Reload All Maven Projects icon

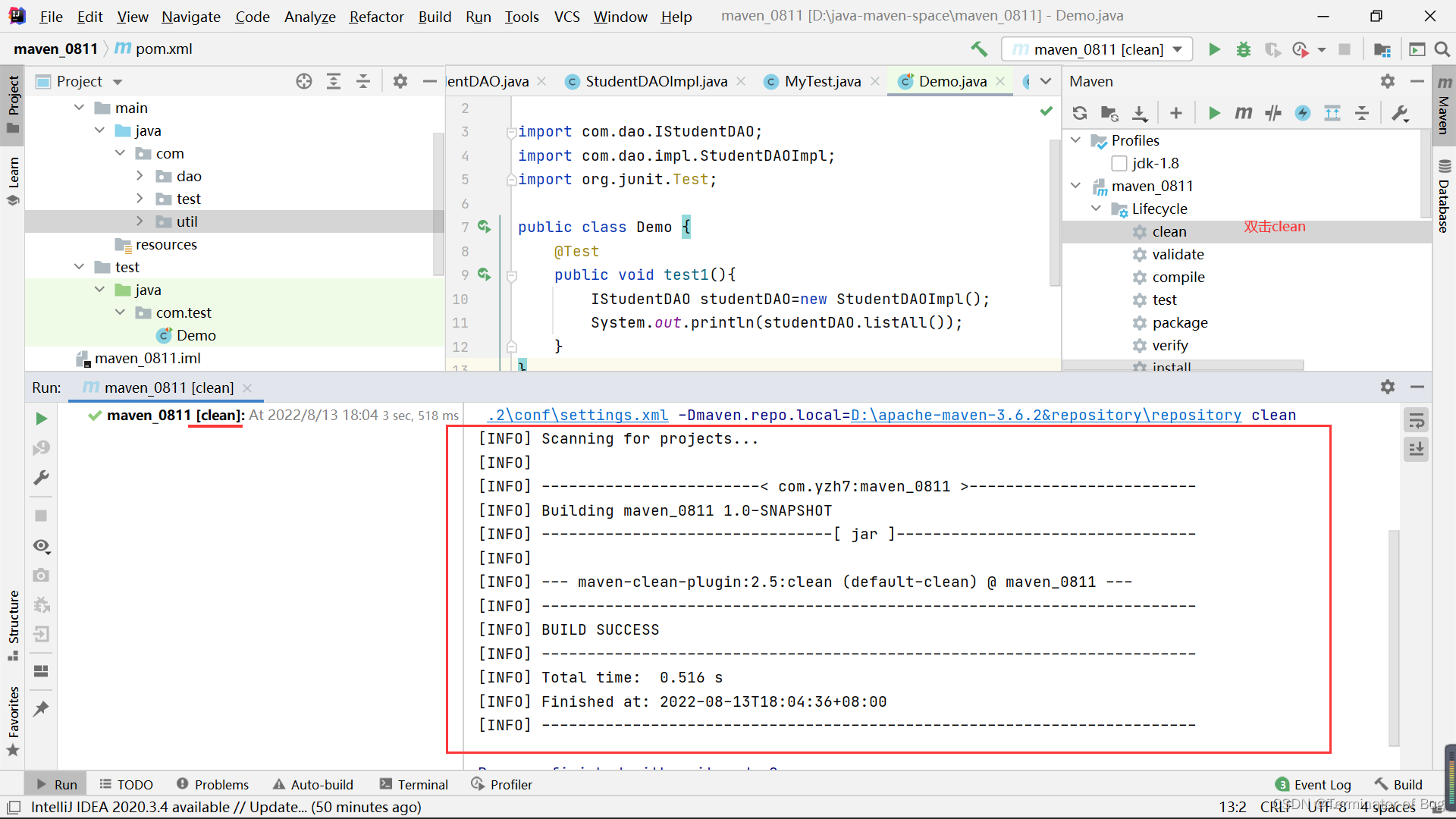tap(1080, 113)
